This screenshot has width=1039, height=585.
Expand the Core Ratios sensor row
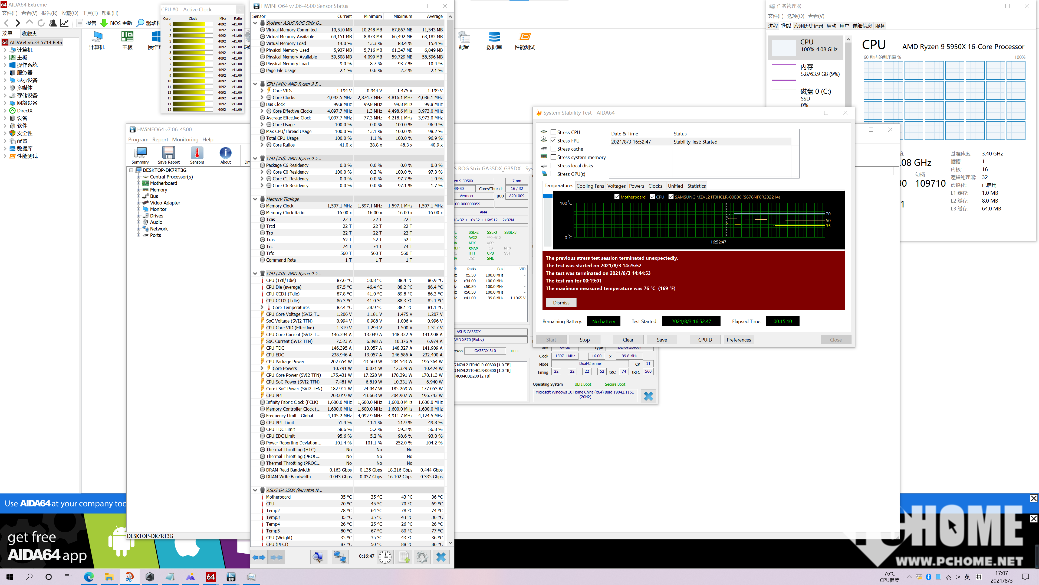262,145
